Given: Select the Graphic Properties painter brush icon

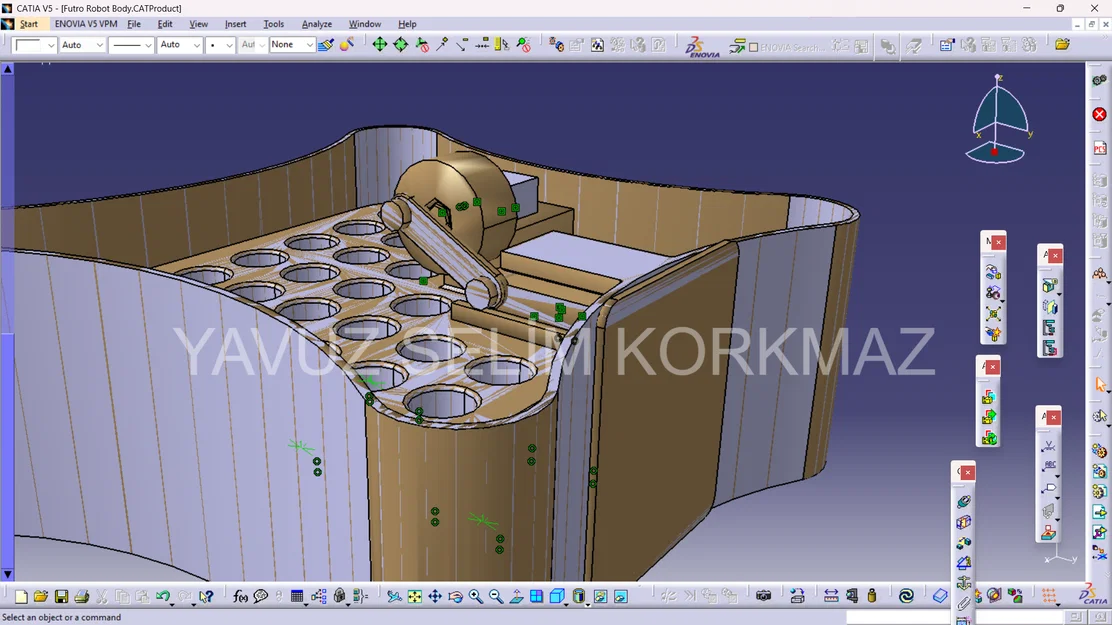Looking at the screenshot, I should click(324, 44).
